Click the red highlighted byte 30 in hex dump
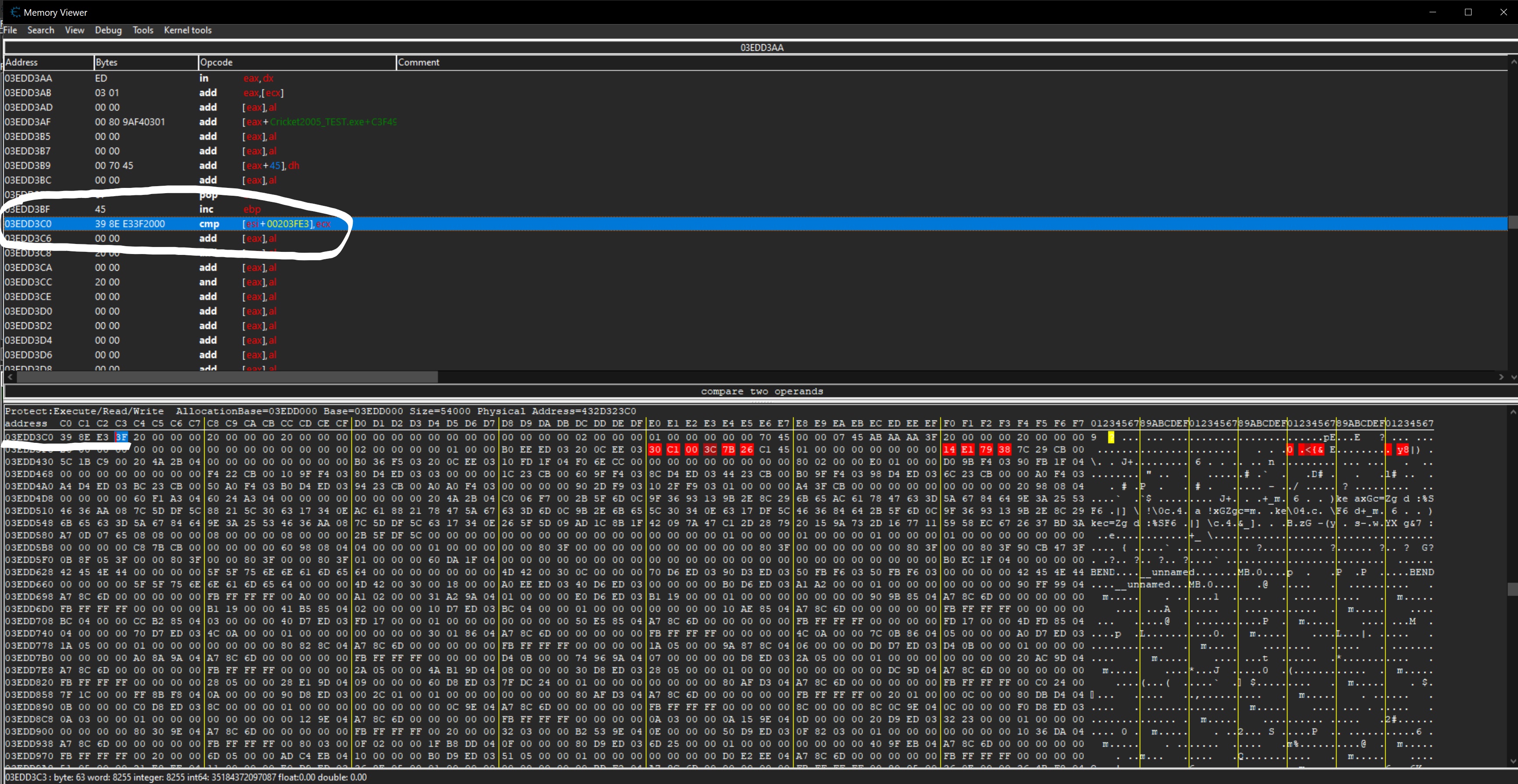Viewport: 1518px width, 784px height. pos(654,449)
